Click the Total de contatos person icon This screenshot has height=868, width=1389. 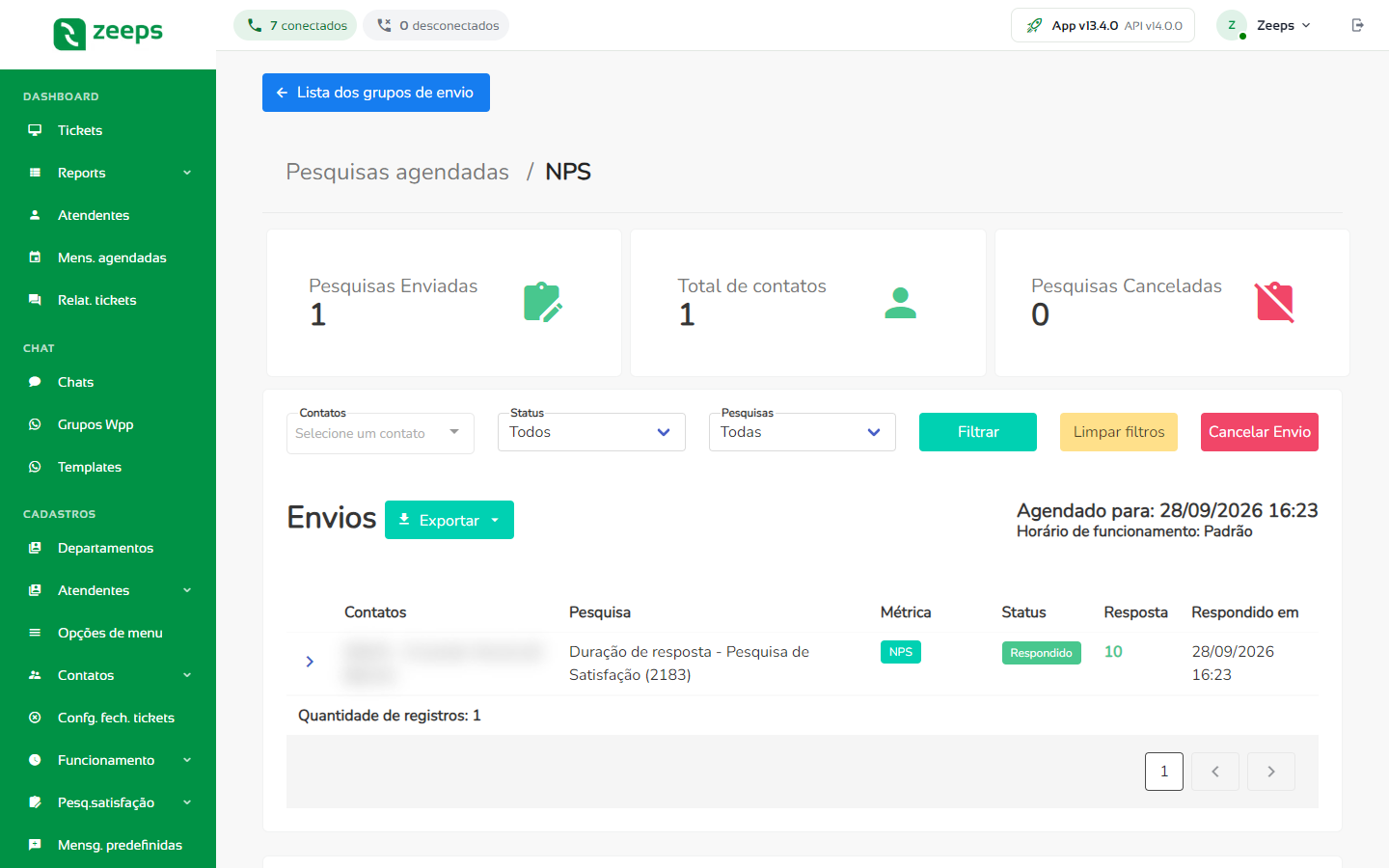pos(901,303)
